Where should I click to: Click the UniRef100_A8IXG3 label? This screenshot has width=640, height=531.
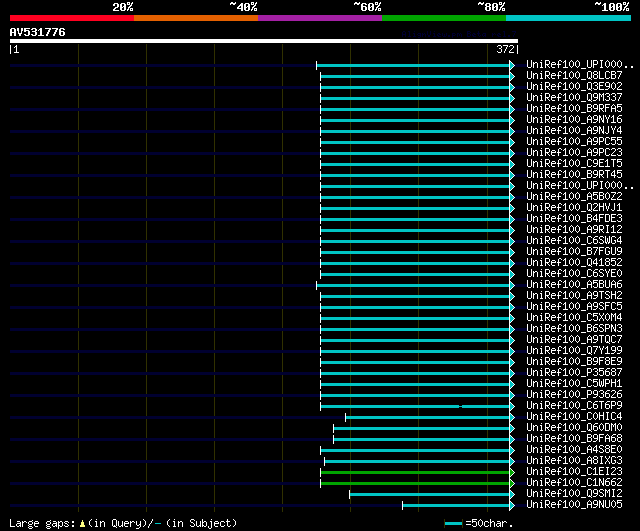coord(574,461)
